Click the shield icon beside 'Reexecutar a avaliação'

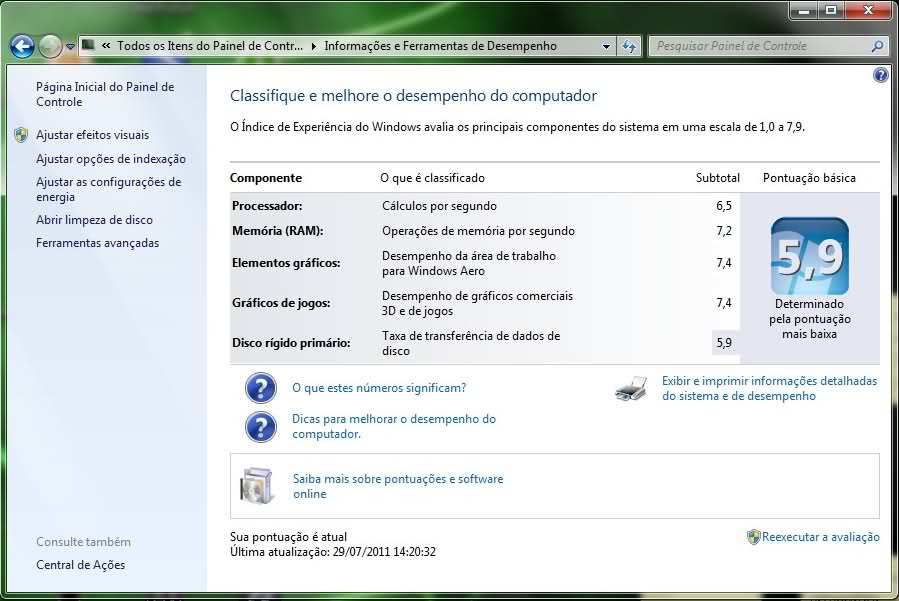click(753, 537)
